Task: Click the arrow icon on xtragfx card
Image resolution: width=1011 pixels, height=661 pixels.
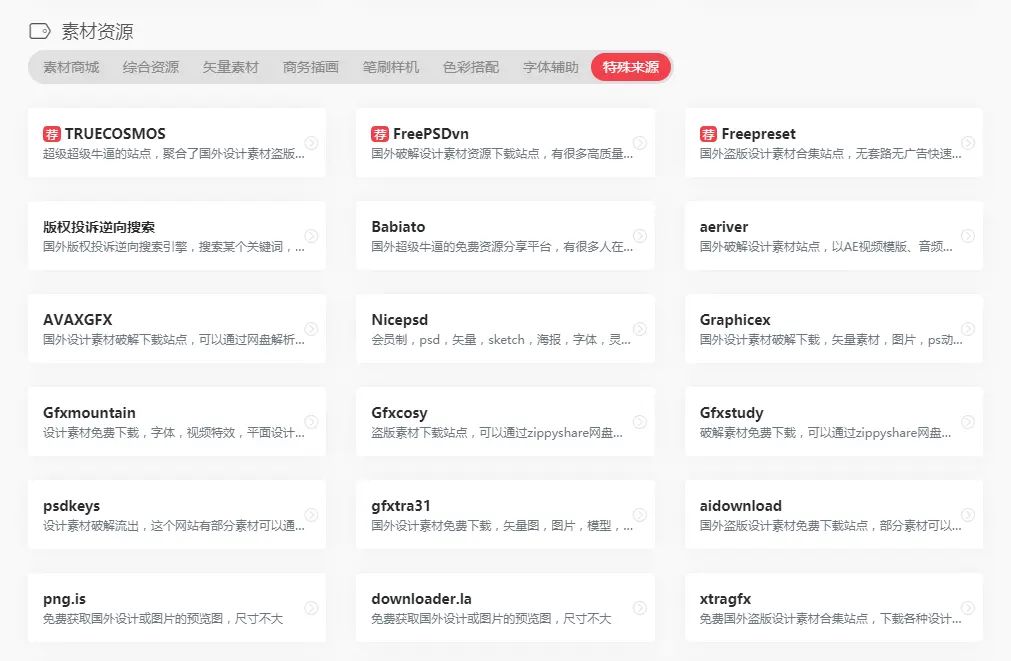Action: pos(966,607)
